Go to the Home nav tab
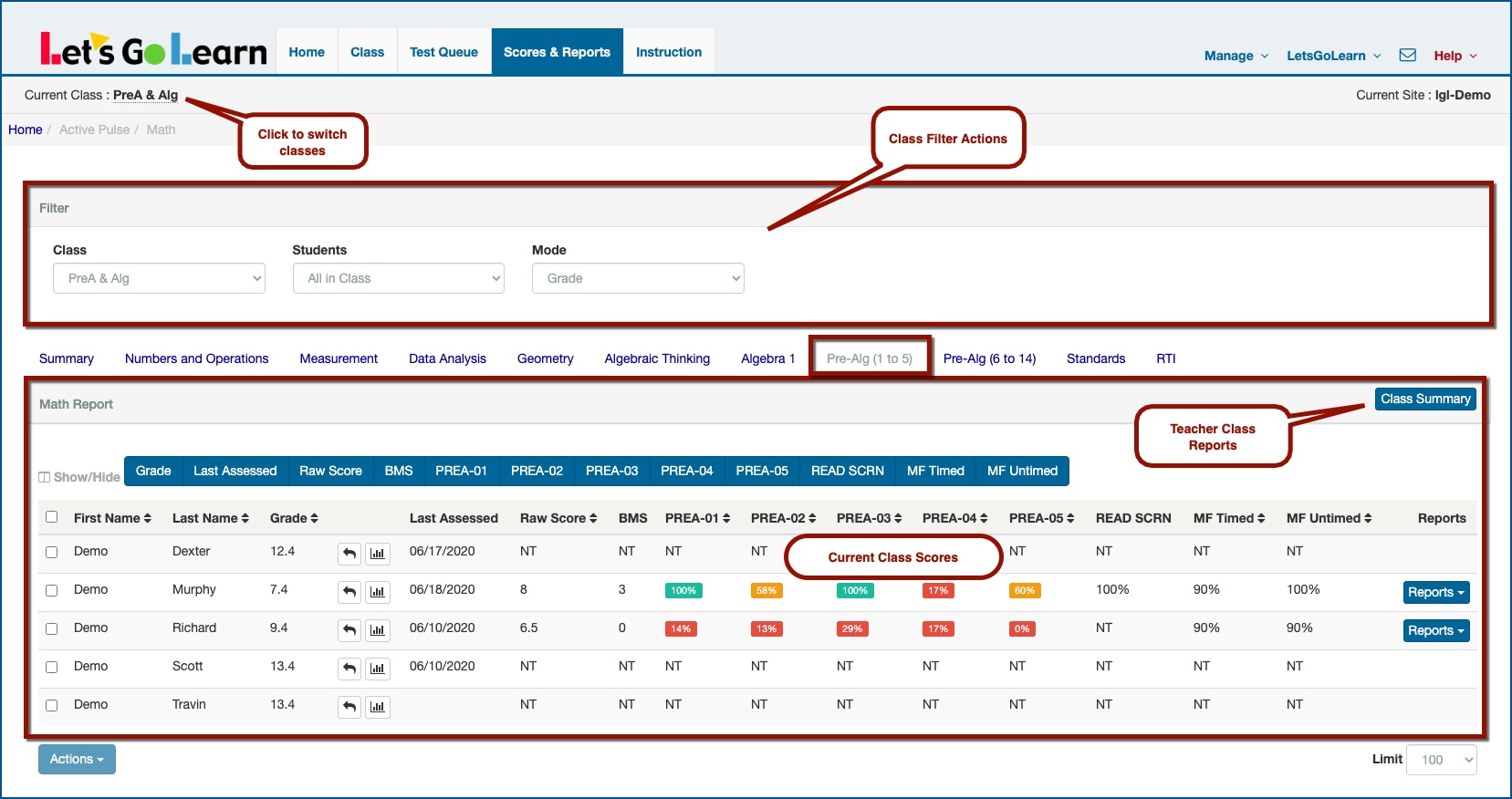Image resolution: width=1512 pixels, height=799 pixels. [307, 52]
